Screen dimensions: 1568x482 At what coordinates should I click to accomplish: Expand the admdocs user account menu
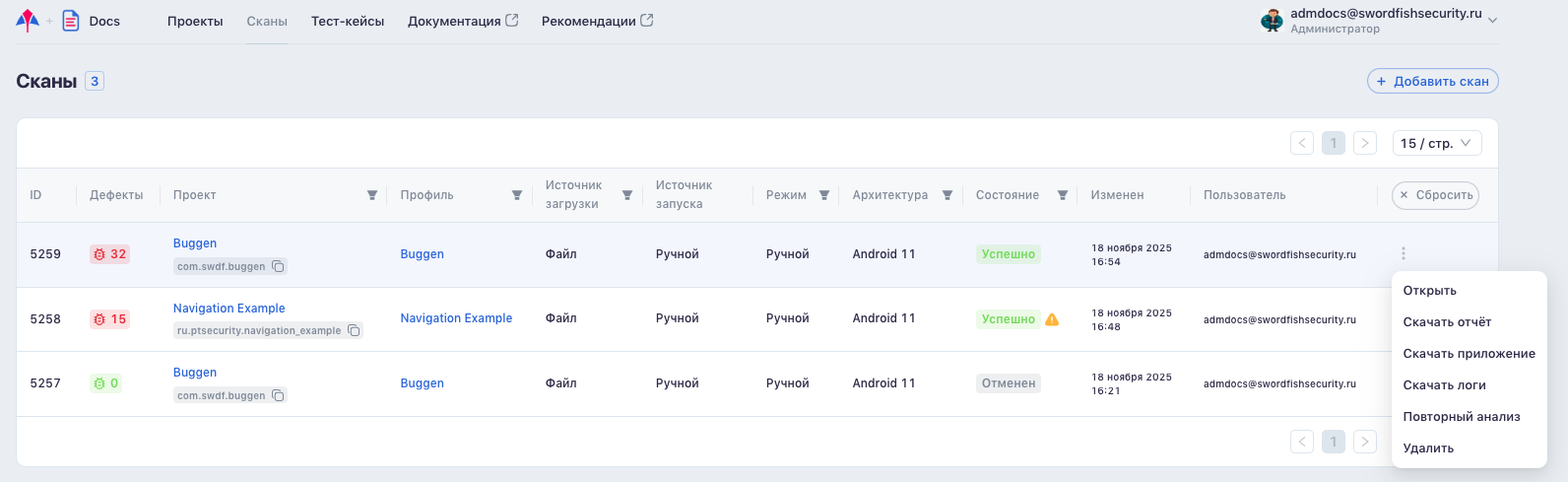tap(1493, 20)
